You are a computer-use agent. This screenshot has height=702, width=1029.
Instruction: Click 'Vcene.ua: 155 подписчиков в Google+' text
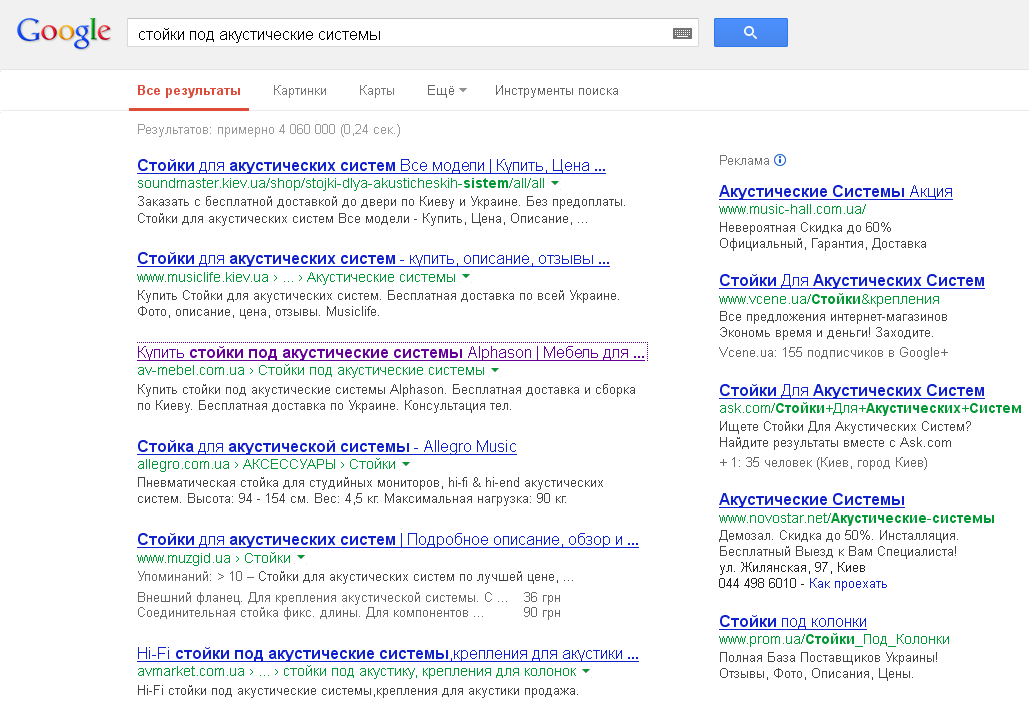click(x=833, y=352)
